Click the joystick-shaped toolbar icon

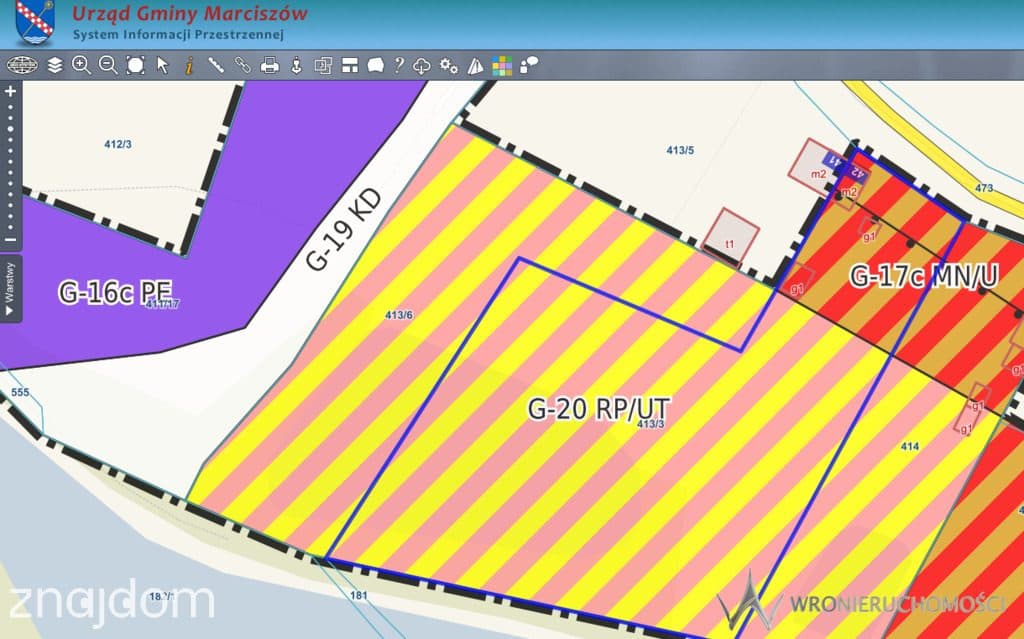coord(296,65)
